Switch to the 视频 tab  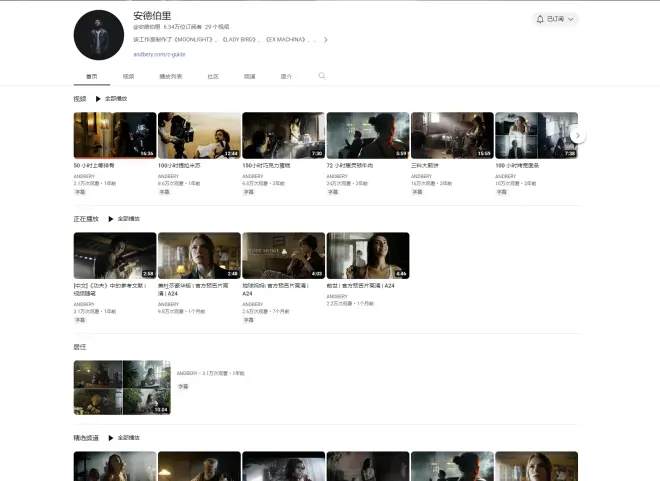(x=128, y=76)
